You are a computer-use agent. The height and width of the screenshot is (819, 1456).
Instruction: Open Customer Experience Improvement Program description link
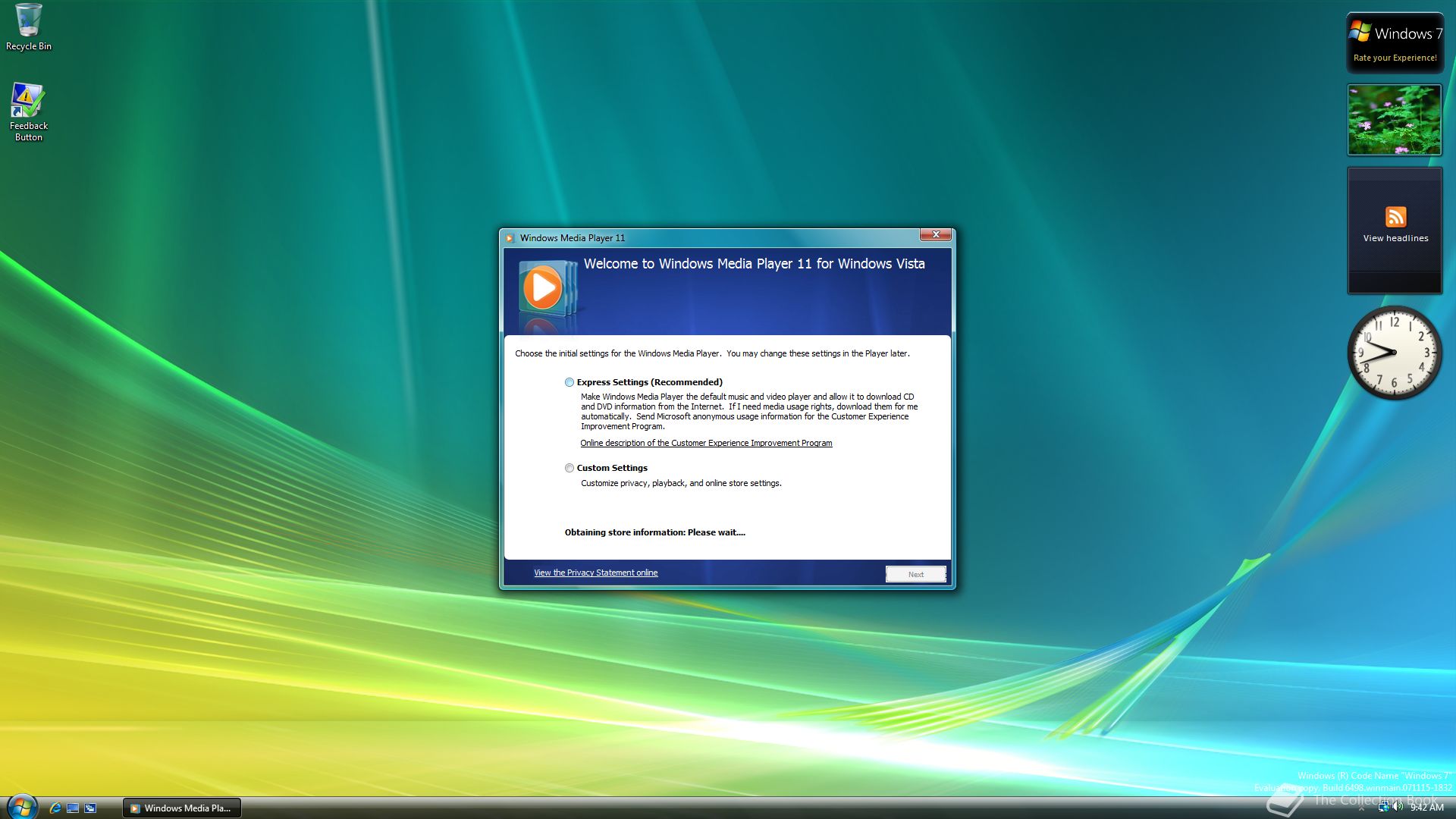pos(706,443)
